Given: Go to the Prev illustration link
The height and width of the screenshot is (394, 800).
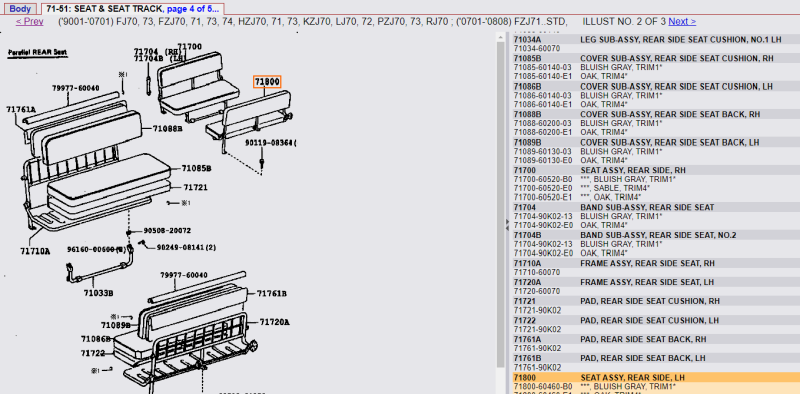Looking at the screenshot, I should click(x=30, y=21).
